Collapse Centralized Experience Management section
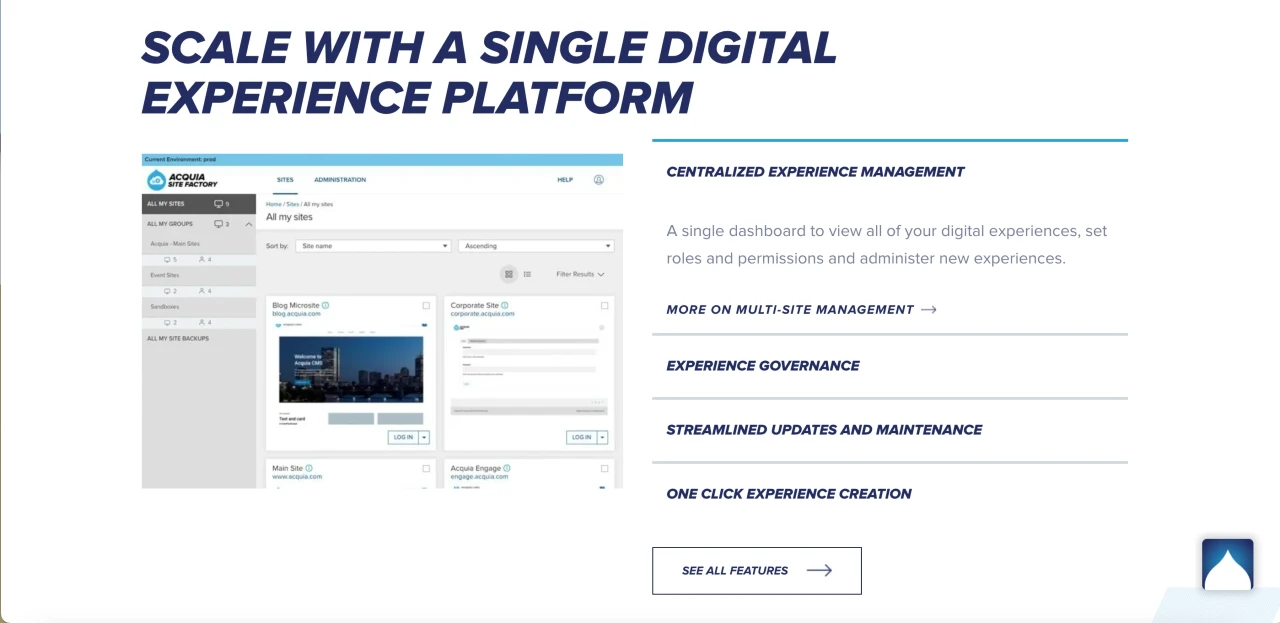1280x623 pixels. point(890,172)
